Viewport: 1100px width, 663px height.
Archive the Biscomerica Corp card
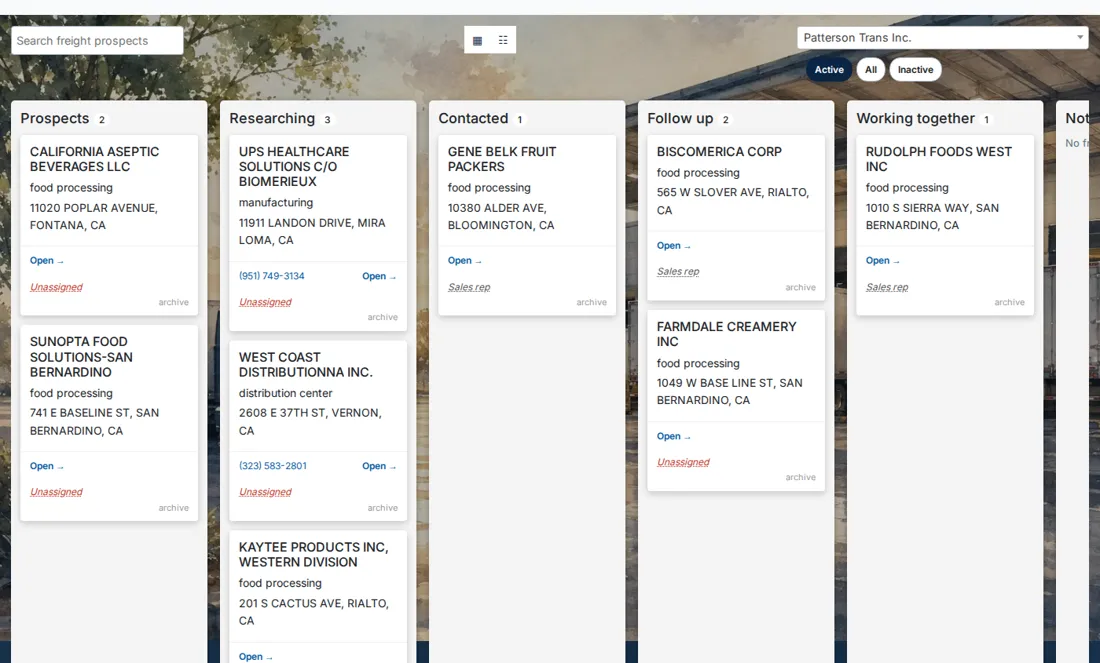pos(800,288)
